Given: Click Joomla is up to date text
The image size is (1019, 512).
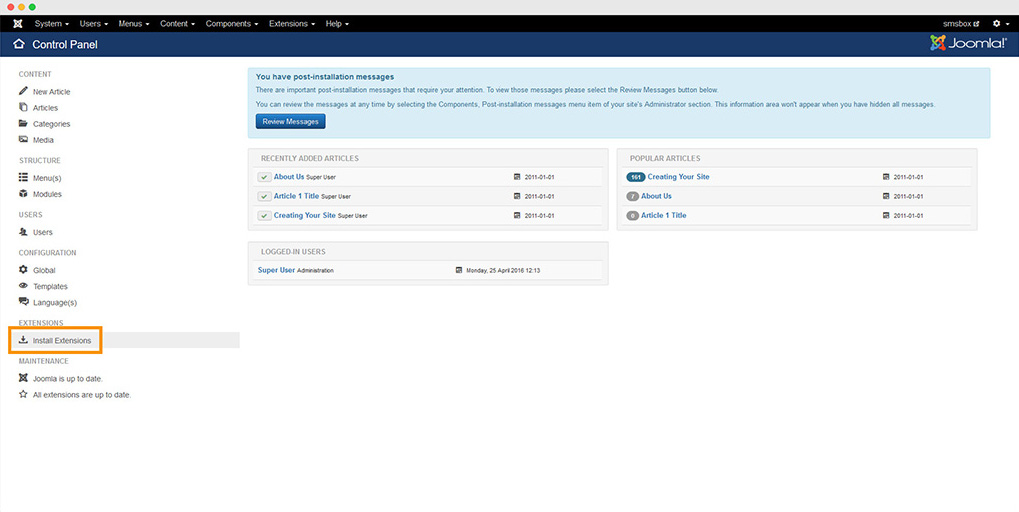Looking at the screenshot, I should pos(68,379).
